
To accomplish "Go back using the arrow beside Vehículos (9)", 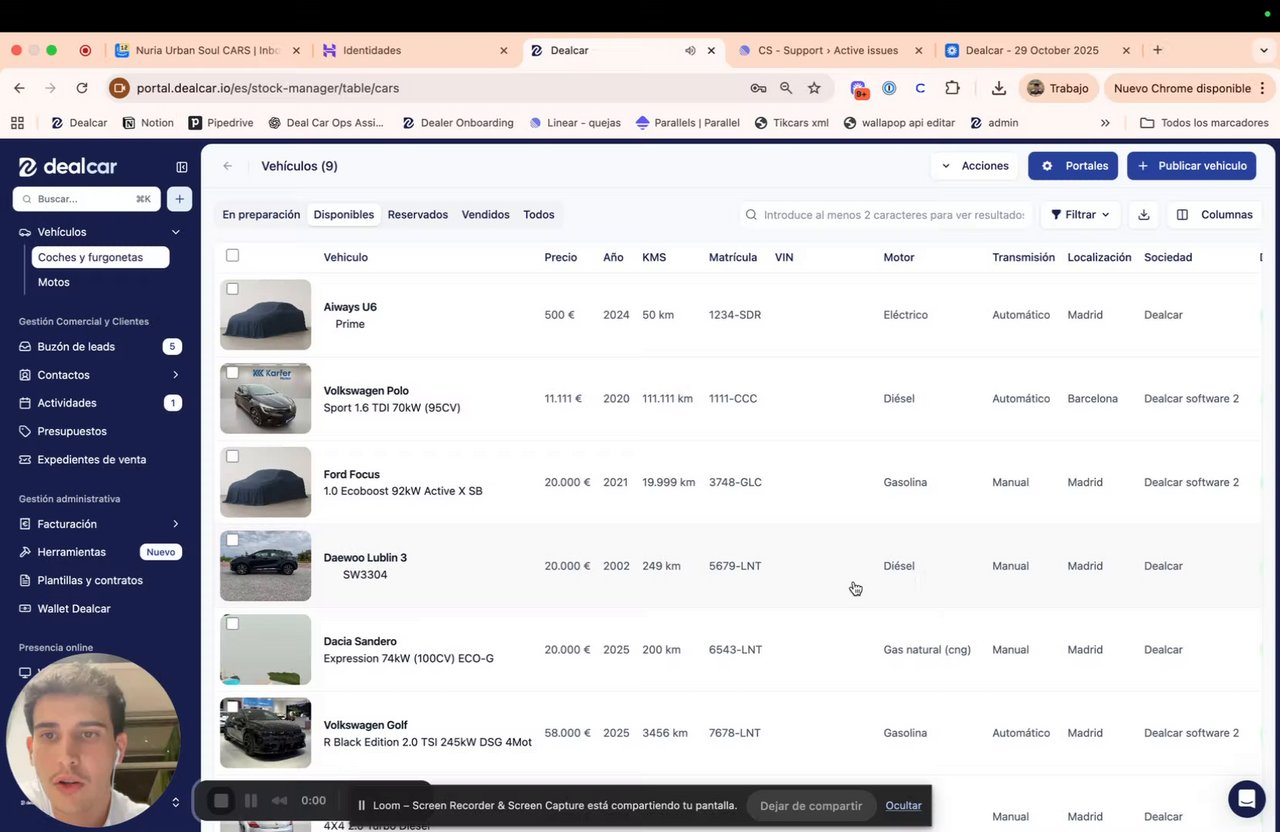I will click(x=228, y=166).
